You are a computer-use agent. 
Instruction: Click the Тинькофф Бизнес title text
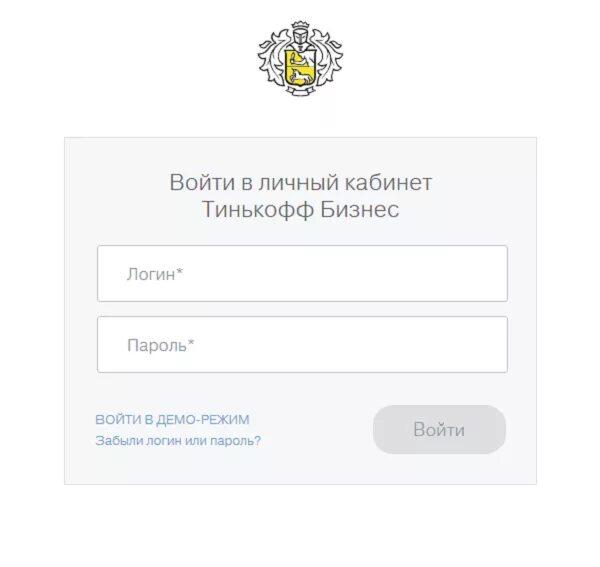300,209
